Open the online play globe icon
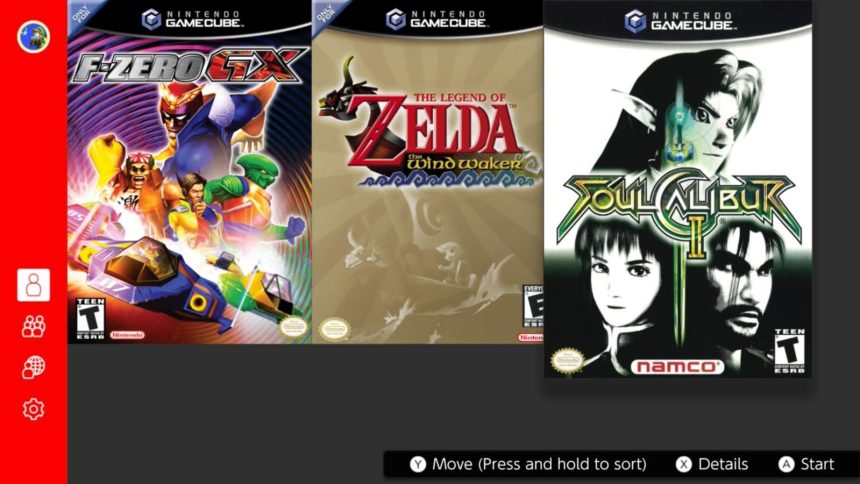Image resolution: width=860 pixels, height=484 pixels. tap(33, 367)
